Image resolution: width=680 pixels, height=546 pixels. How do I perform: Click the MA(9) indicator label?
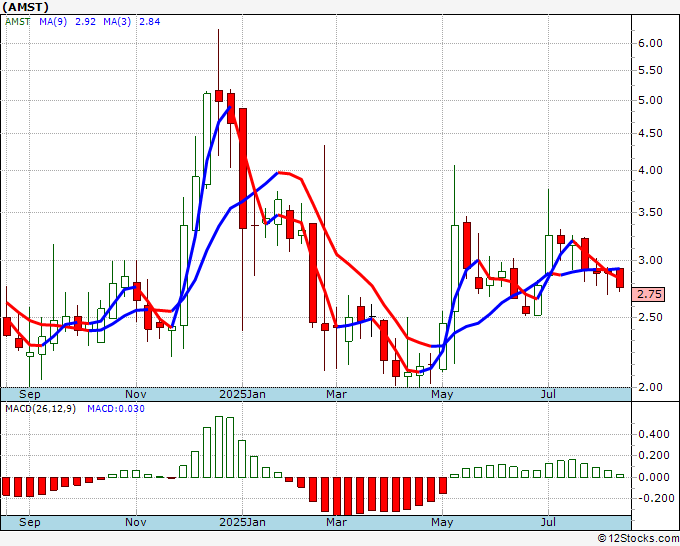[x=53, y=22]
